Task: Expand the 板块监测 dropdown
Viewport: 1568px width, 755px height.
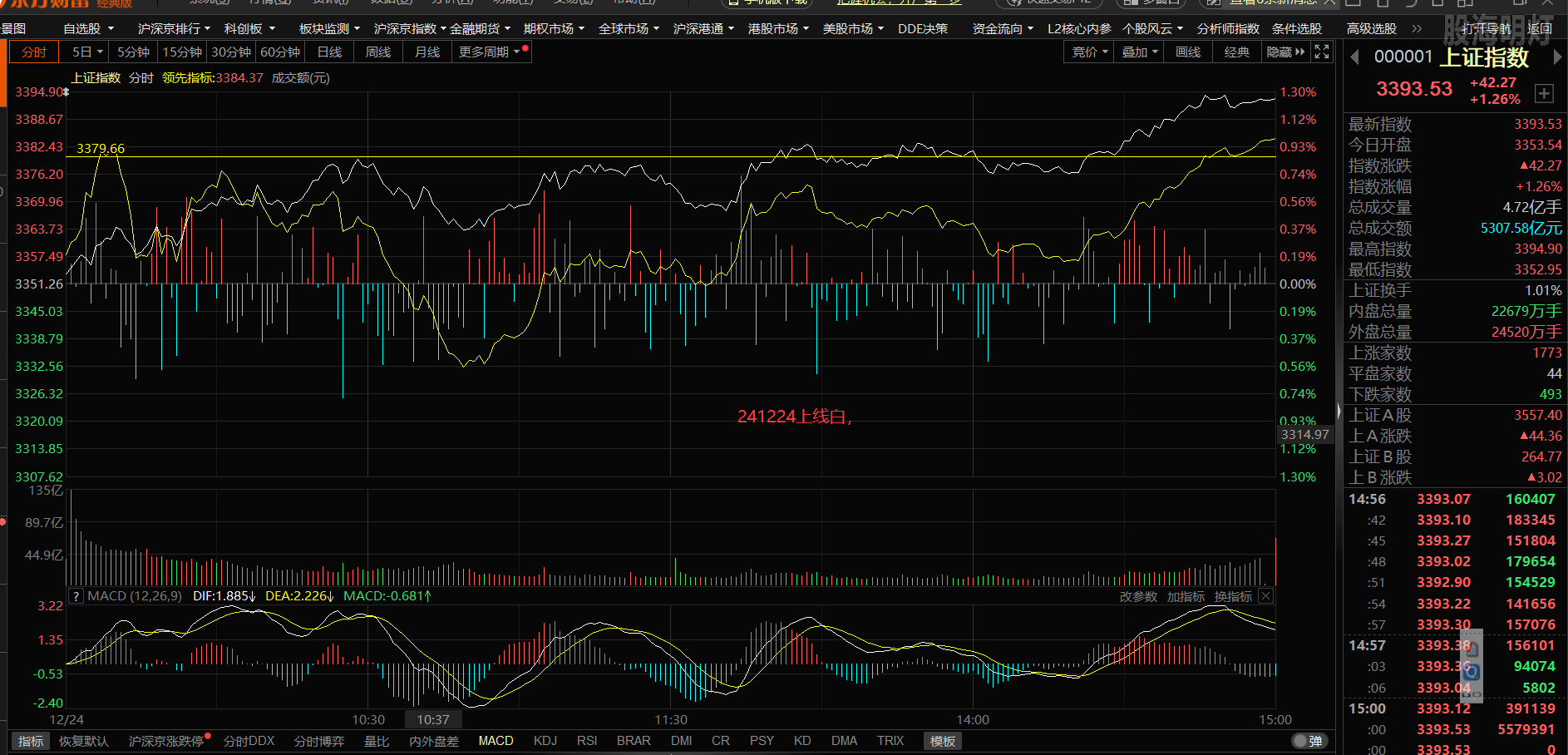Action: [330, 28]
